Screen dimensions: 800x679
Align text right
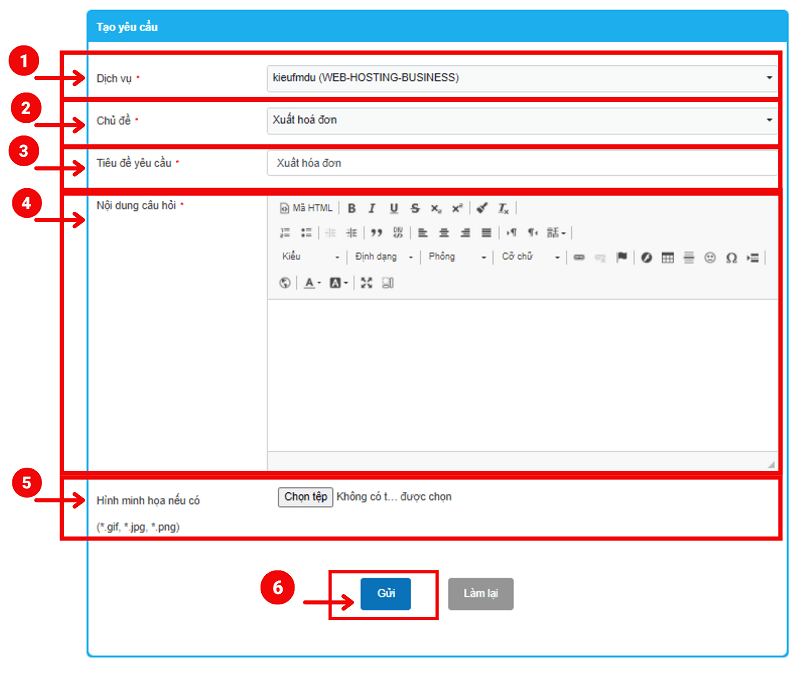click(465, 233)
